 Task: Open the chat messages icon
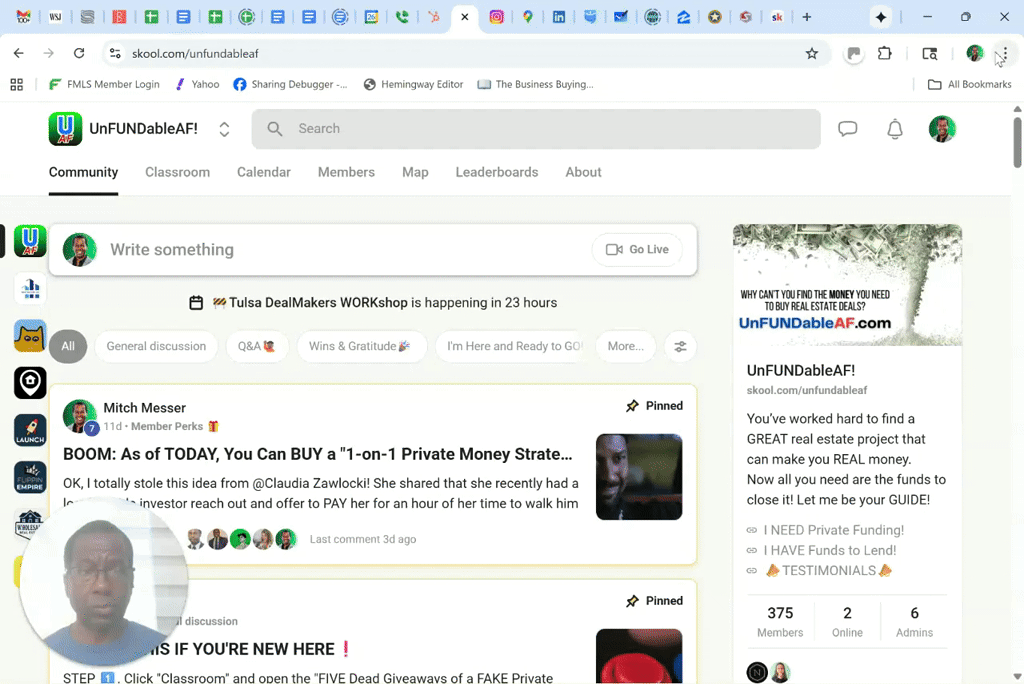[847, 129]
